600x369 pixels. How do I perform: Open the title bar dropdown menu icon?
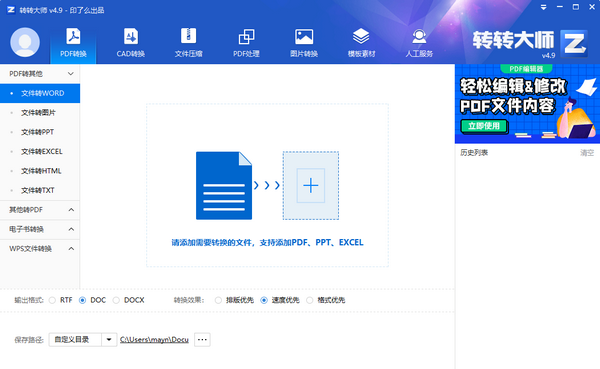pyautogui.click(x=543, y=7)
